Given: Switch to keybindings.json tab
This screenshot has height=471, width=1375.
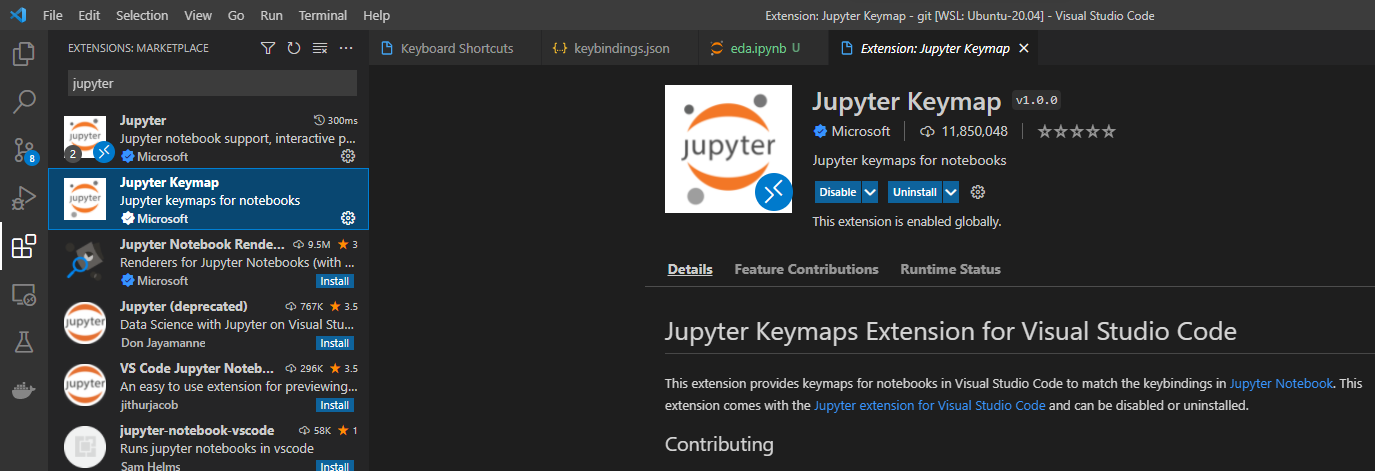Looking at the screenshot, I should 620,48.
